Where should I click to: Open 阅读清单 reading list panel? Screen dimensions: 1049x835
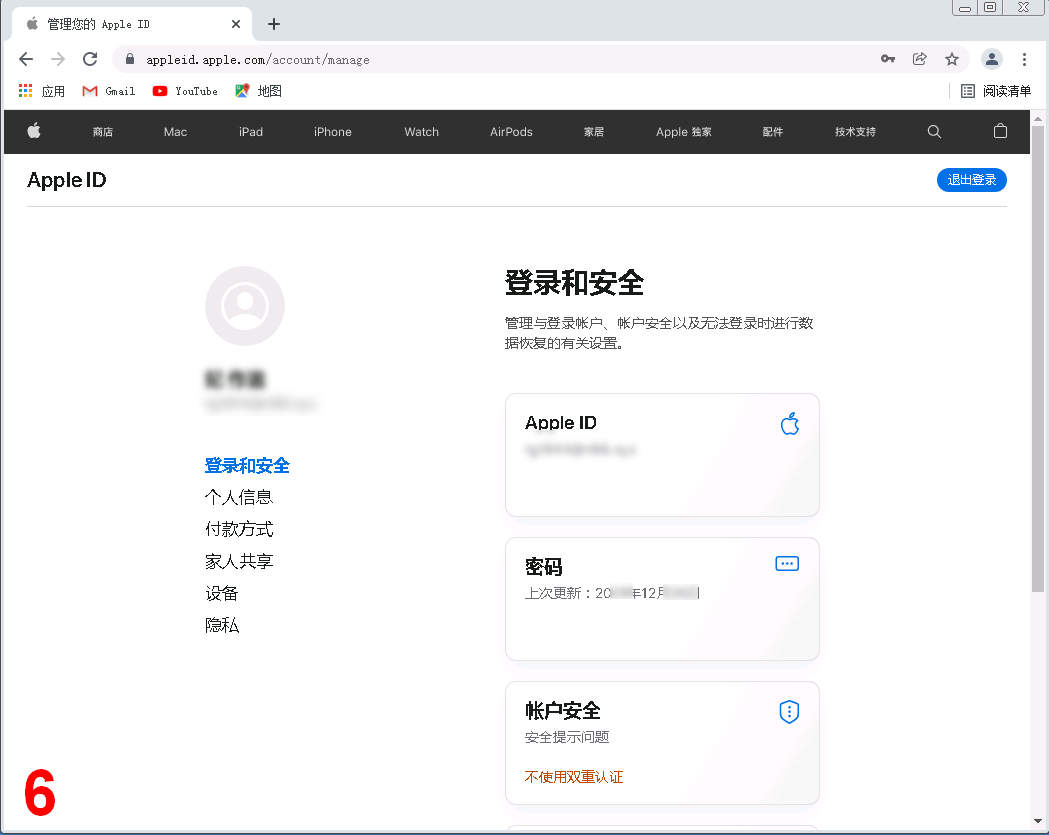(996, 91)
